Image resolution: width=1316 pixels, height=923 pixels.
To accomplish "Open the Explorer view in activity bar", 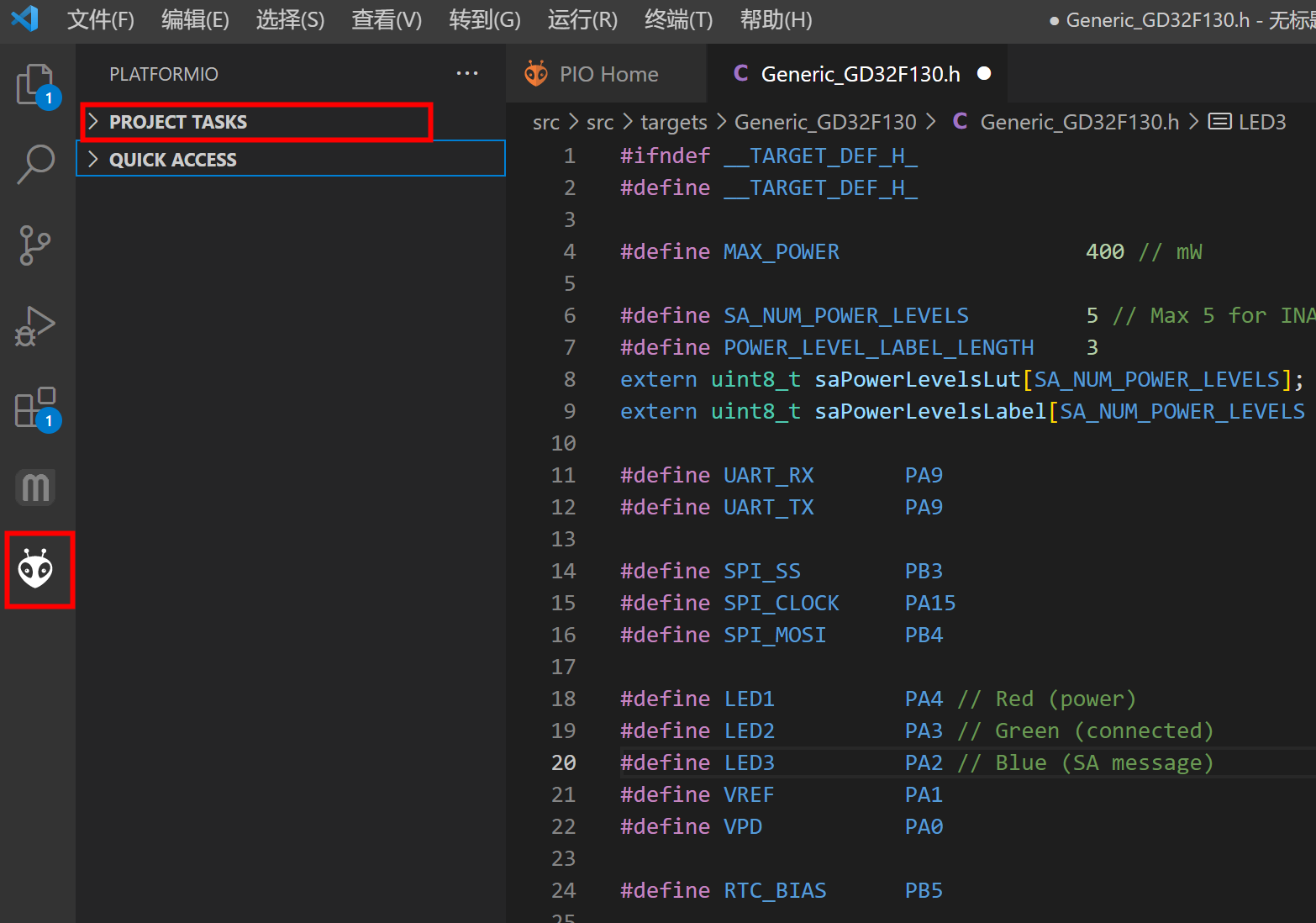I will [35, 84].
